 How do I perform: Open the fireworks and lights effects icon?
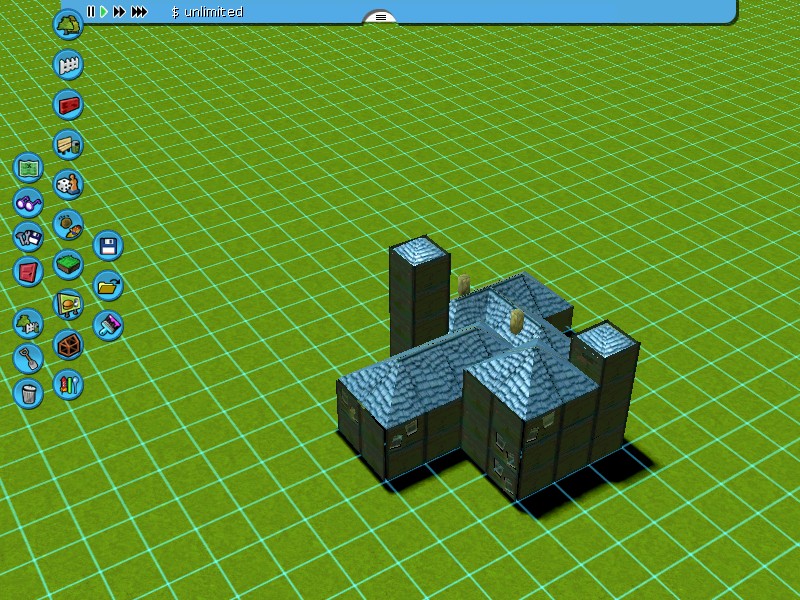[x=68, y=384]
